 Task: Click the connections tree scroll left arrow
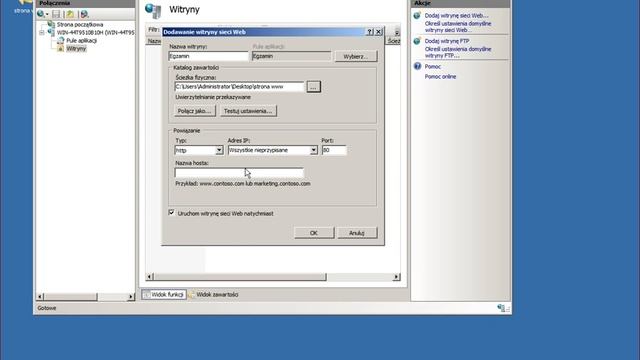(x=40, y=297)
